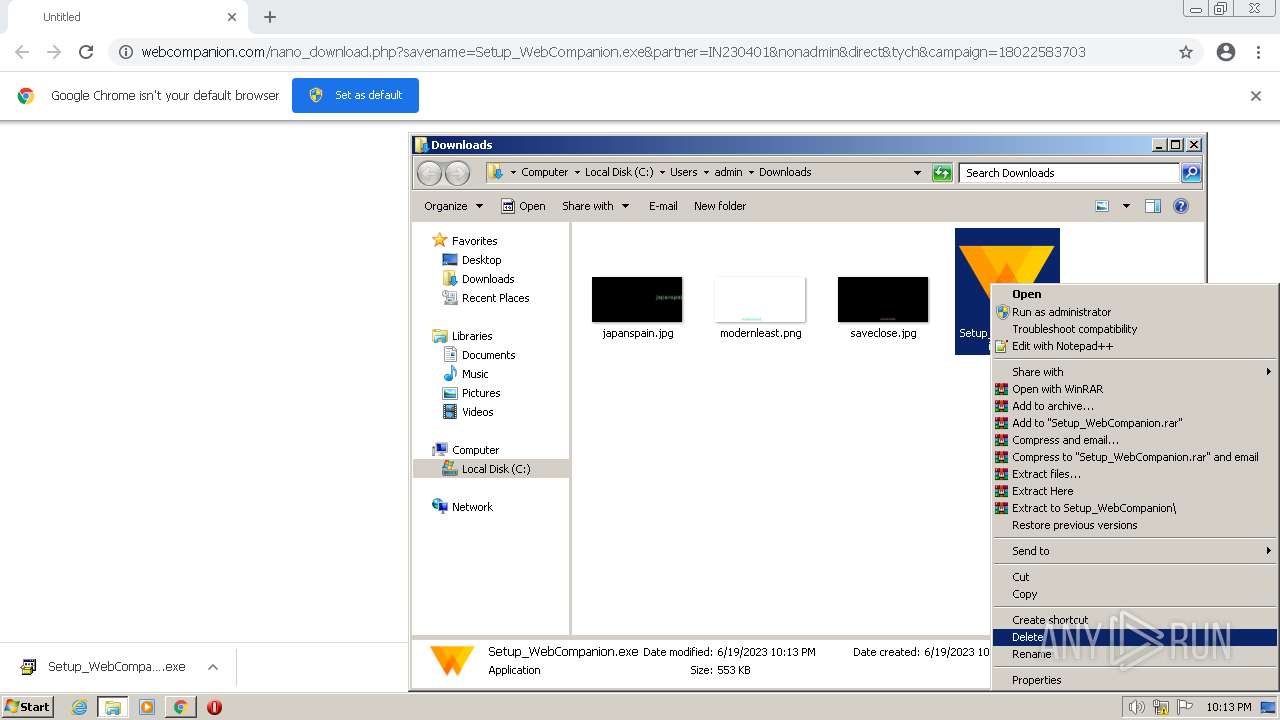Click Set as default button
The height and width of the screenshot is (720, 1280).
[355, 95]
